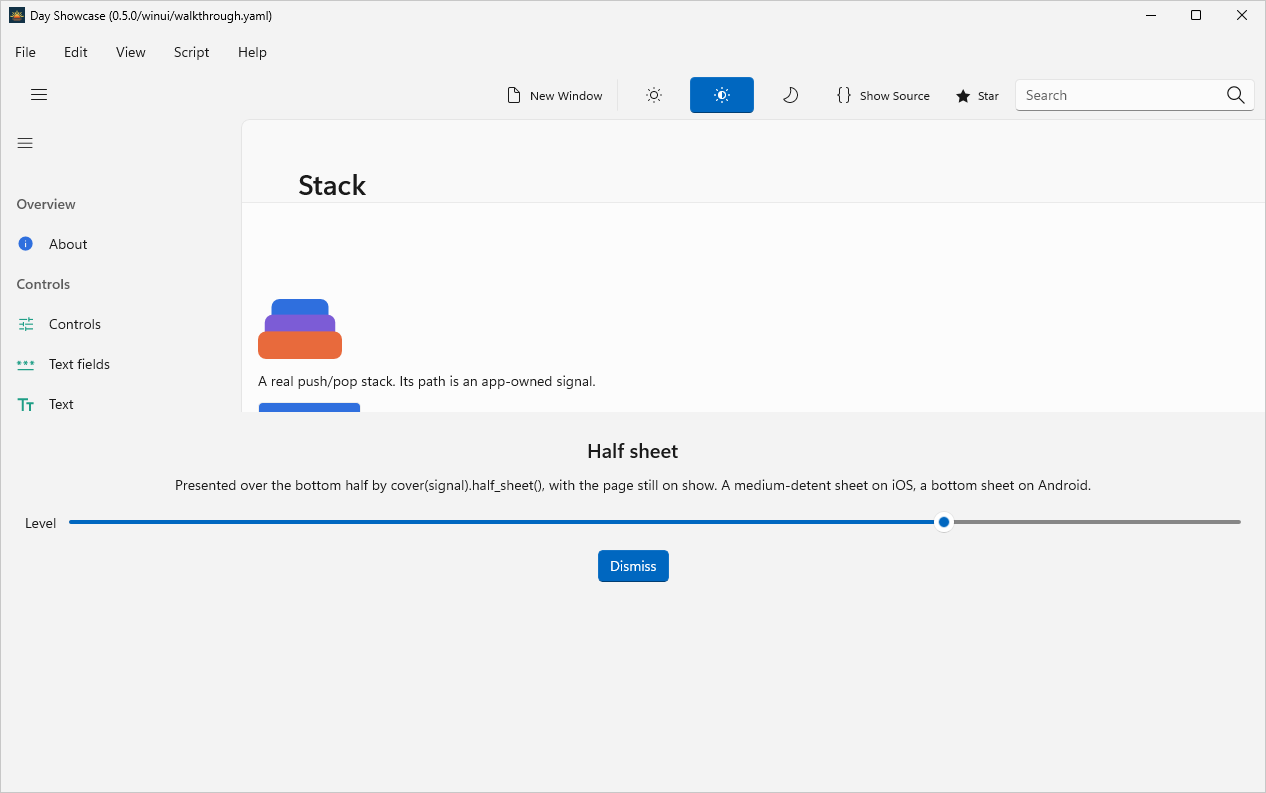Click the 'A real push/pop stack' description

(427, 381)
